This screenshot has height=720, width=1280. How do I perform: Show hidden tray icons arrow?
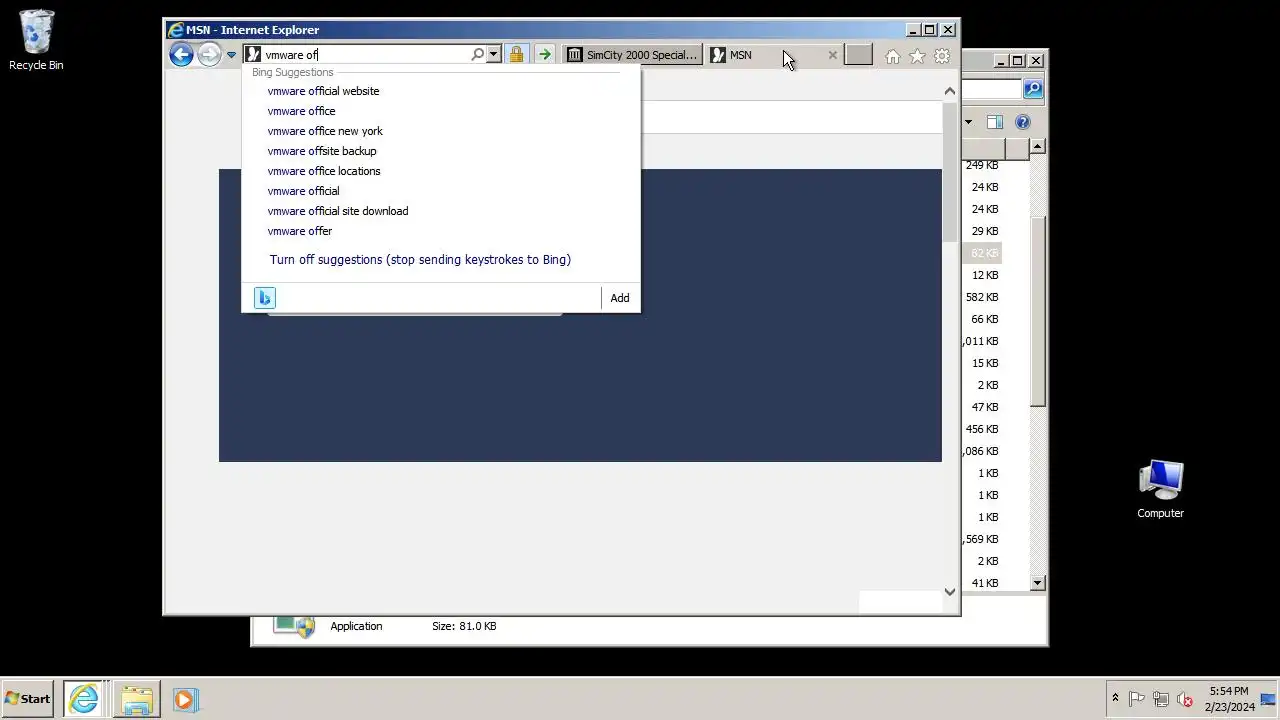[x=1115, y=698]
